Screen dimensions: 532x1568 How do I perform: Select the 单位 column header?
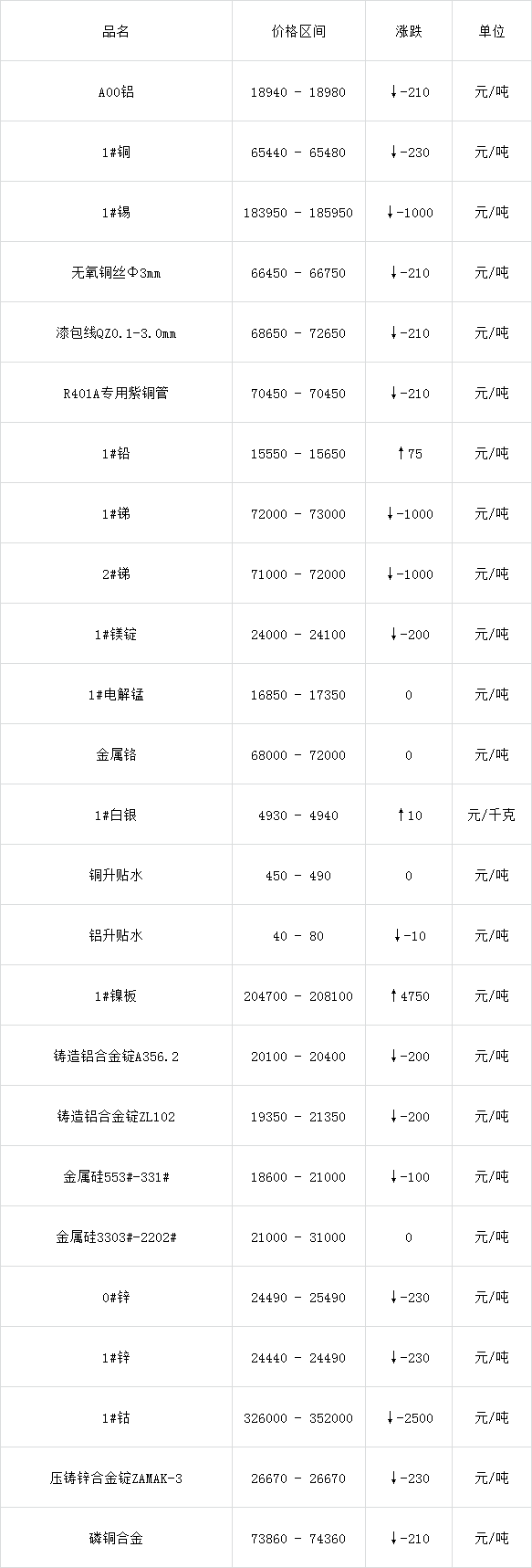point(492,31)
